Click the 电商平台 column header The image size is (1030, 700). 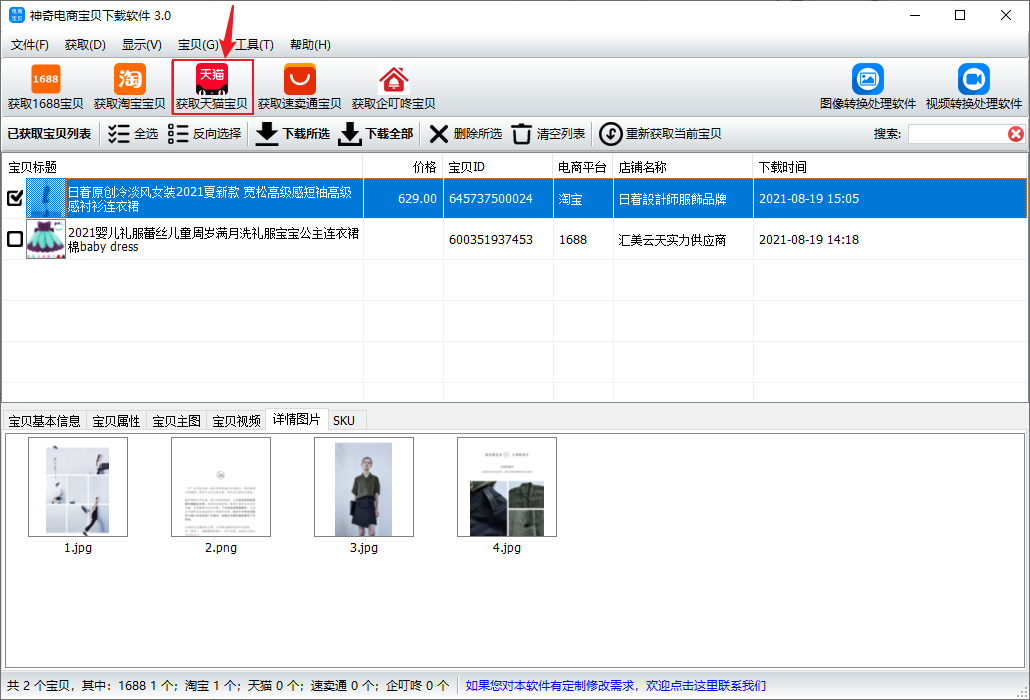coord(583,167)
